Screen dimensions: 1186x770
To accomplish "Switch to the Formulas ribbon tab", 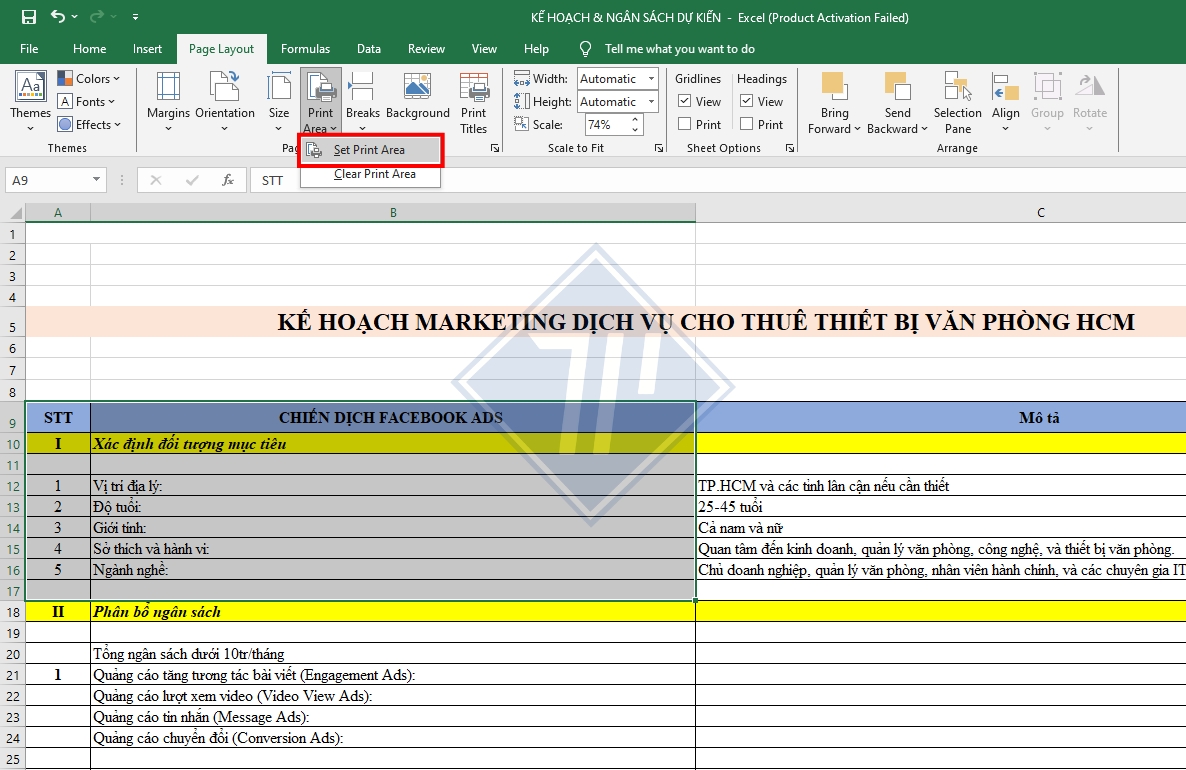I will (x=305, y=48).
